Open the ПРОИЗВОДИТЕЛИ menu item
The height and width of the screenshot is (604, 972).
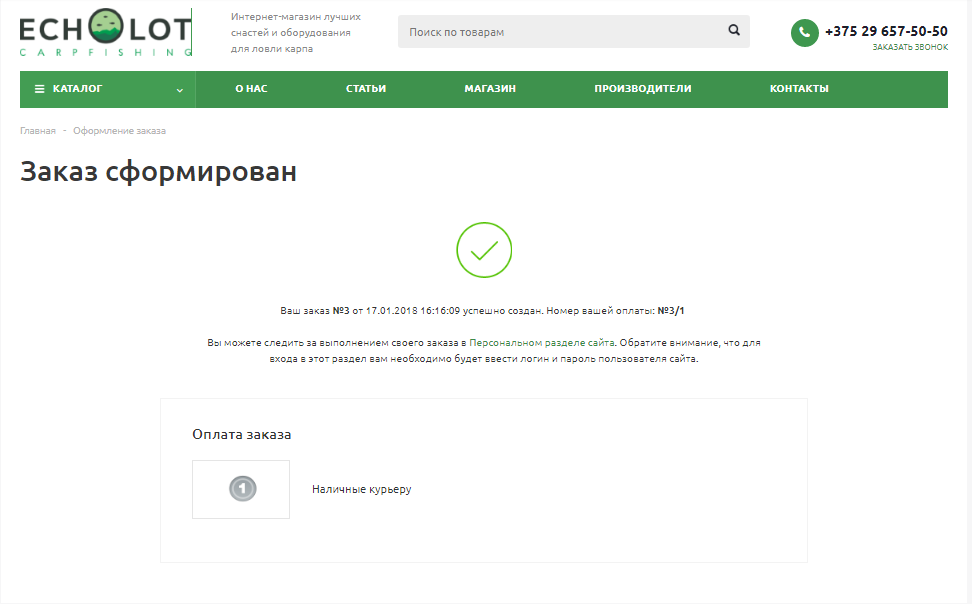pos(643,89)
